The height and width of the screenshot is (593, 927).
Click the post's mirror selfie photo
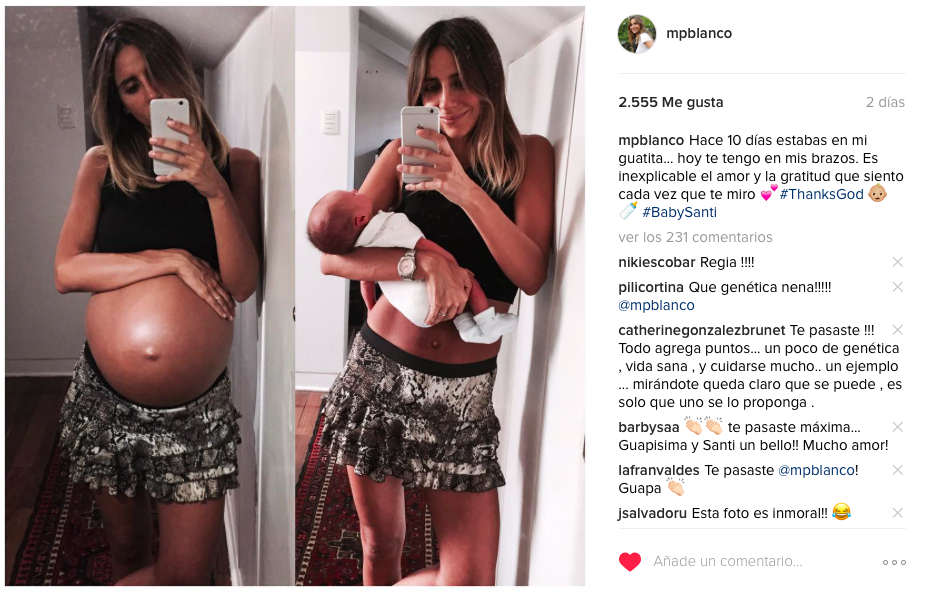click(x=295, y=296)
